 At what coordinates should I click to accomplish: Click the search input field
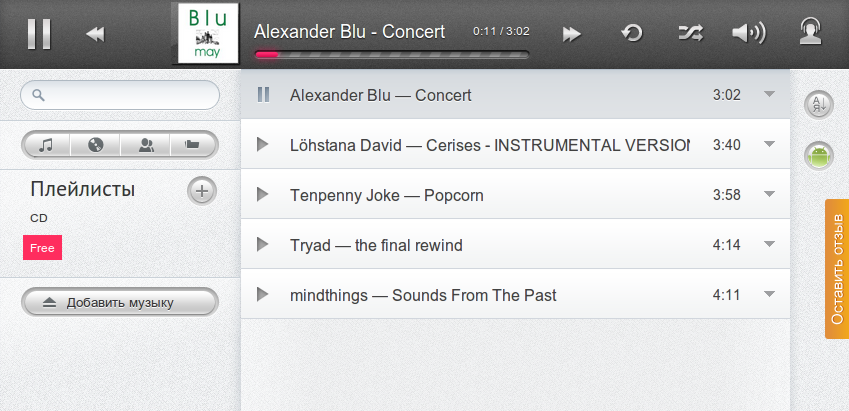120,95
